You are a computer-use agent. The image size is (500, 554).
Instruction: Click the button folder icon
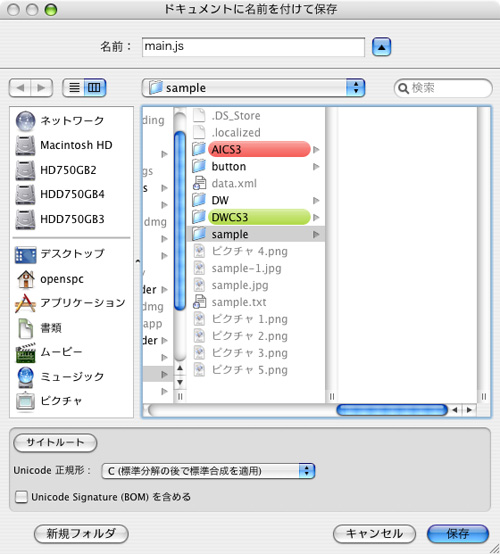pos(199,166)
